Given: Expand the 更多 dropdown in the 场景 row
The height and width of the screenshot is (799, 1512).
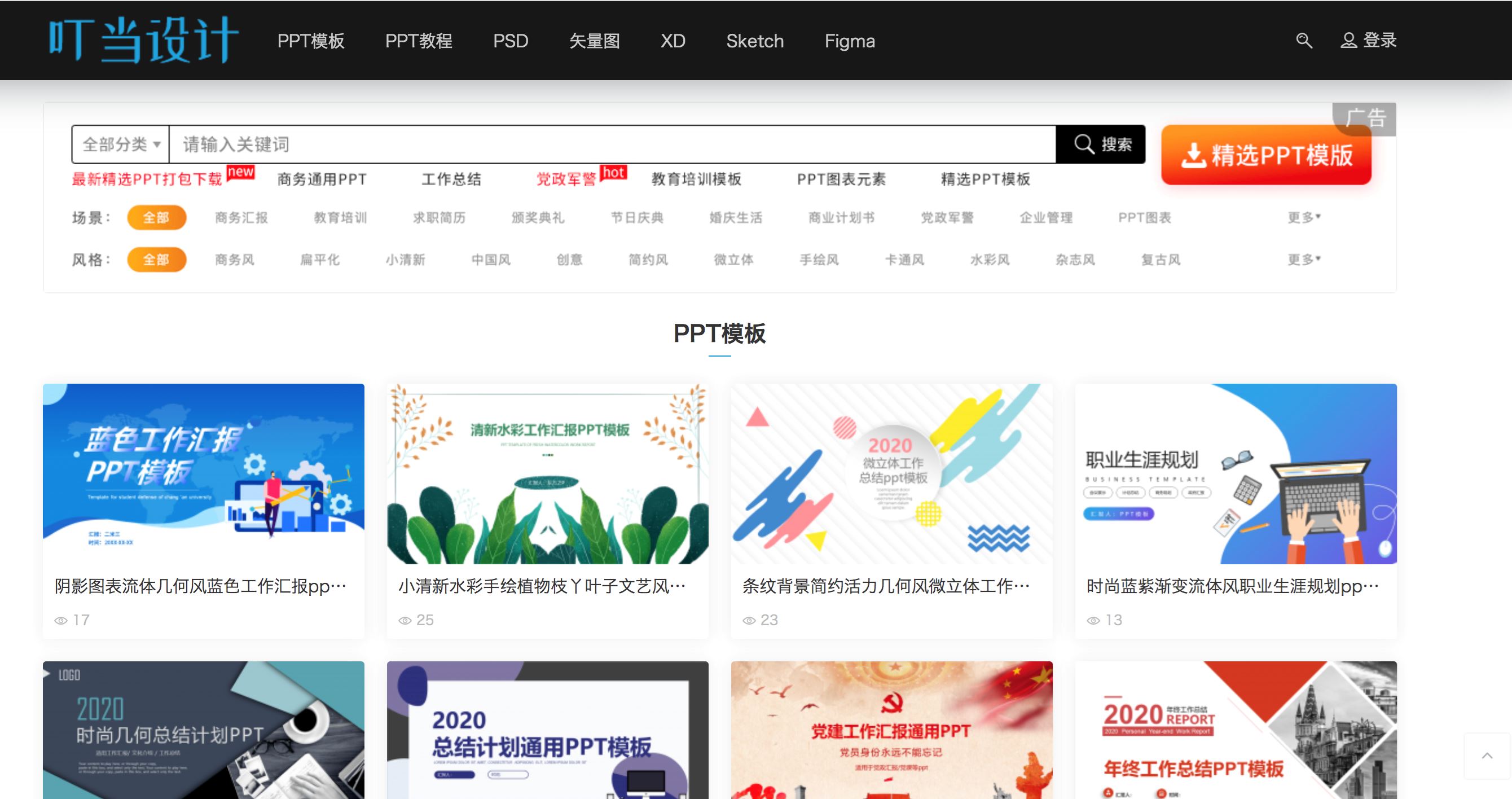Looking at the screenshot, I should point(1303,217).
